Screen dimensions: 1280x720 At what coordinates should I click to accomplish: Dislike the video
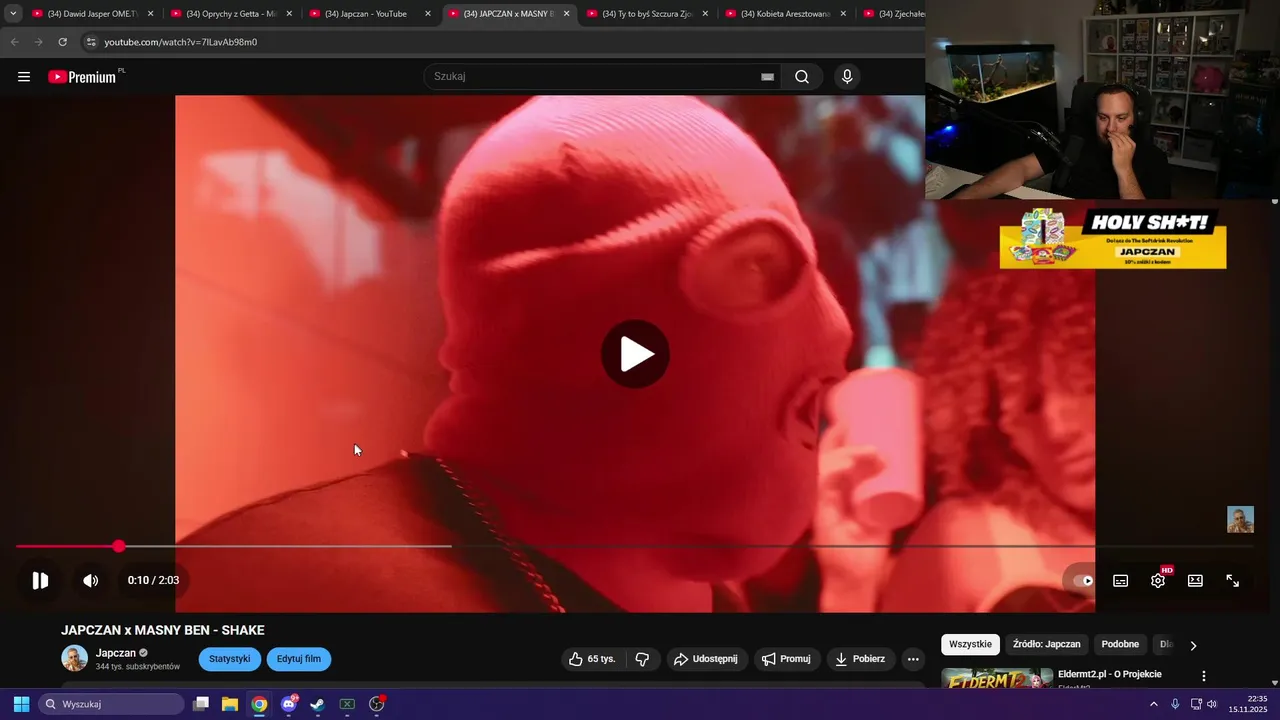[643, 659]
